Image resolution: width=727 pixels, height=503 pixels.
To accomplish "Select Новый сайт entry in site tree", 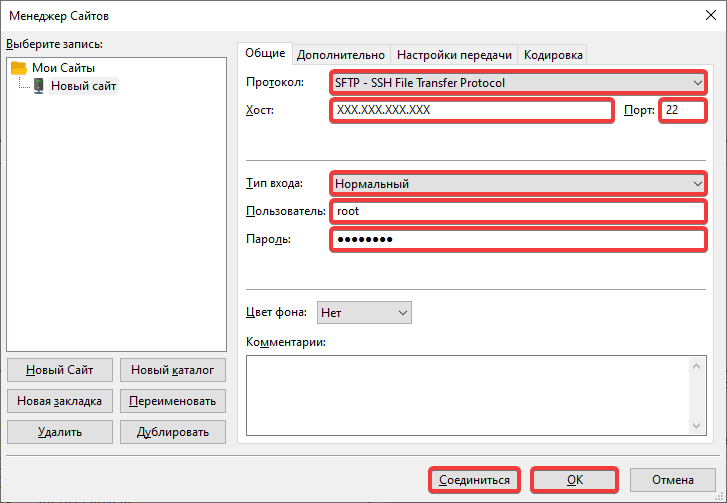I will [83, 86].
